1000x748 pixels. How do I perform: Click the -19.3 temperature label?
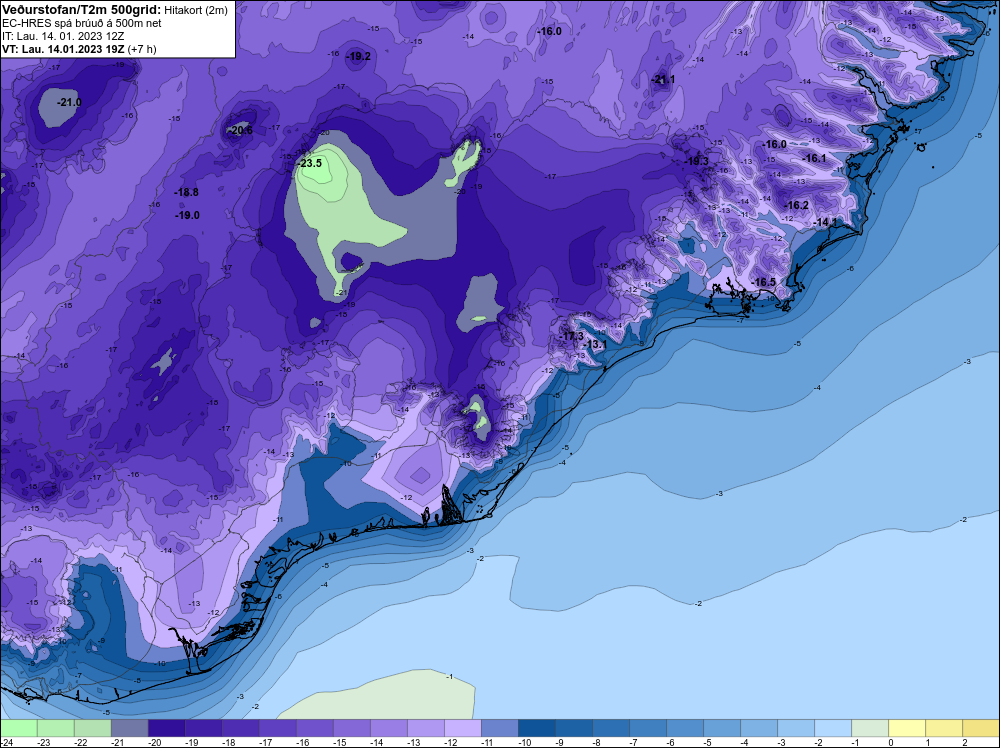point(697,161)
